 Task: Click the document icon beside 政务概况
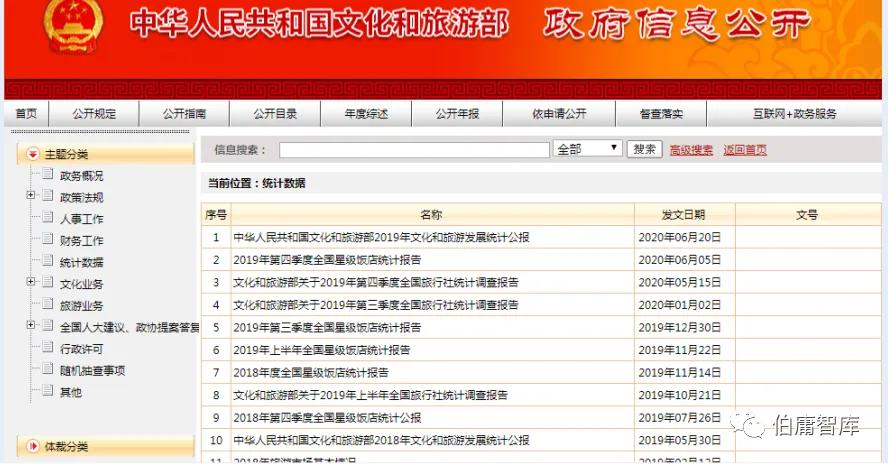(x=48, y=174)
